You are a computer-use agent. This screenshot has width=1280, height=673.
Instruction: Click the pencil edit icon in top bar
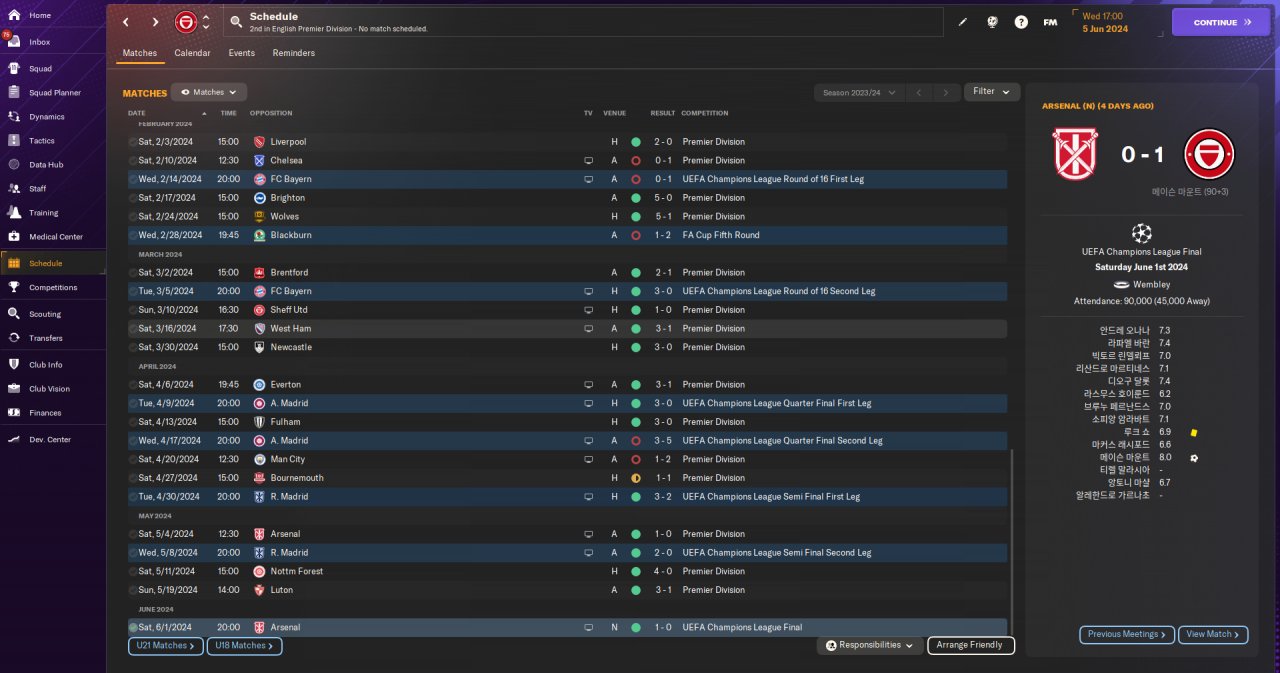963,22
